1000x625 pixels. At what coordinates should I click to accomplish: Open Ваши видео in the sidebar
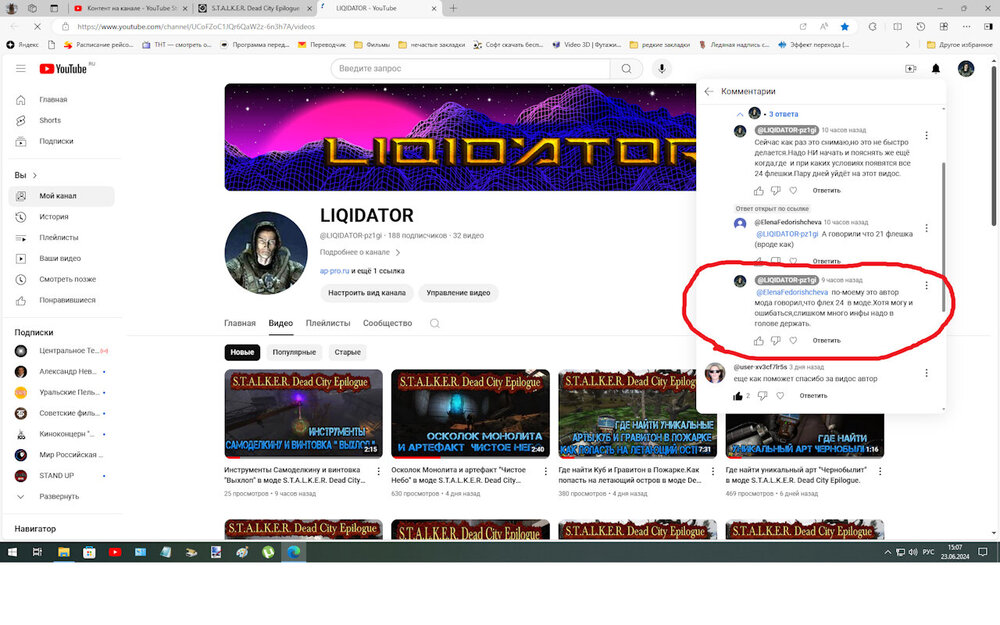click(x=62, y=258)
